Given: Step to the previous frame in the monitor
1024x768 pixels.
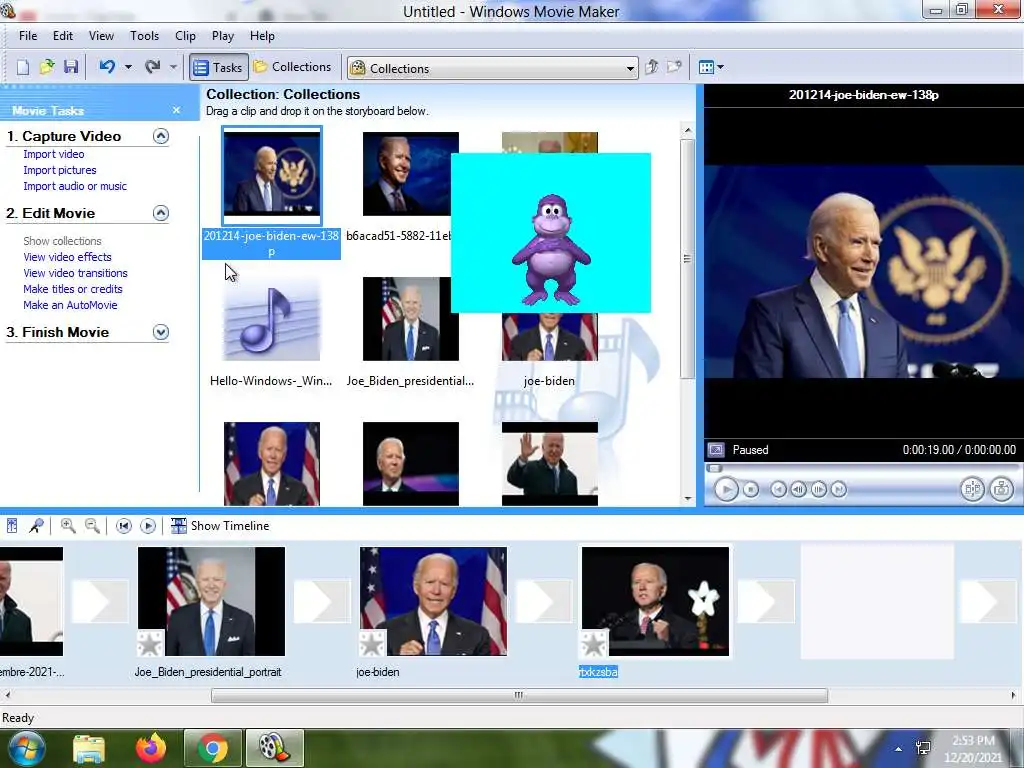Looking at the screenshot, I should tap(798, 489).
